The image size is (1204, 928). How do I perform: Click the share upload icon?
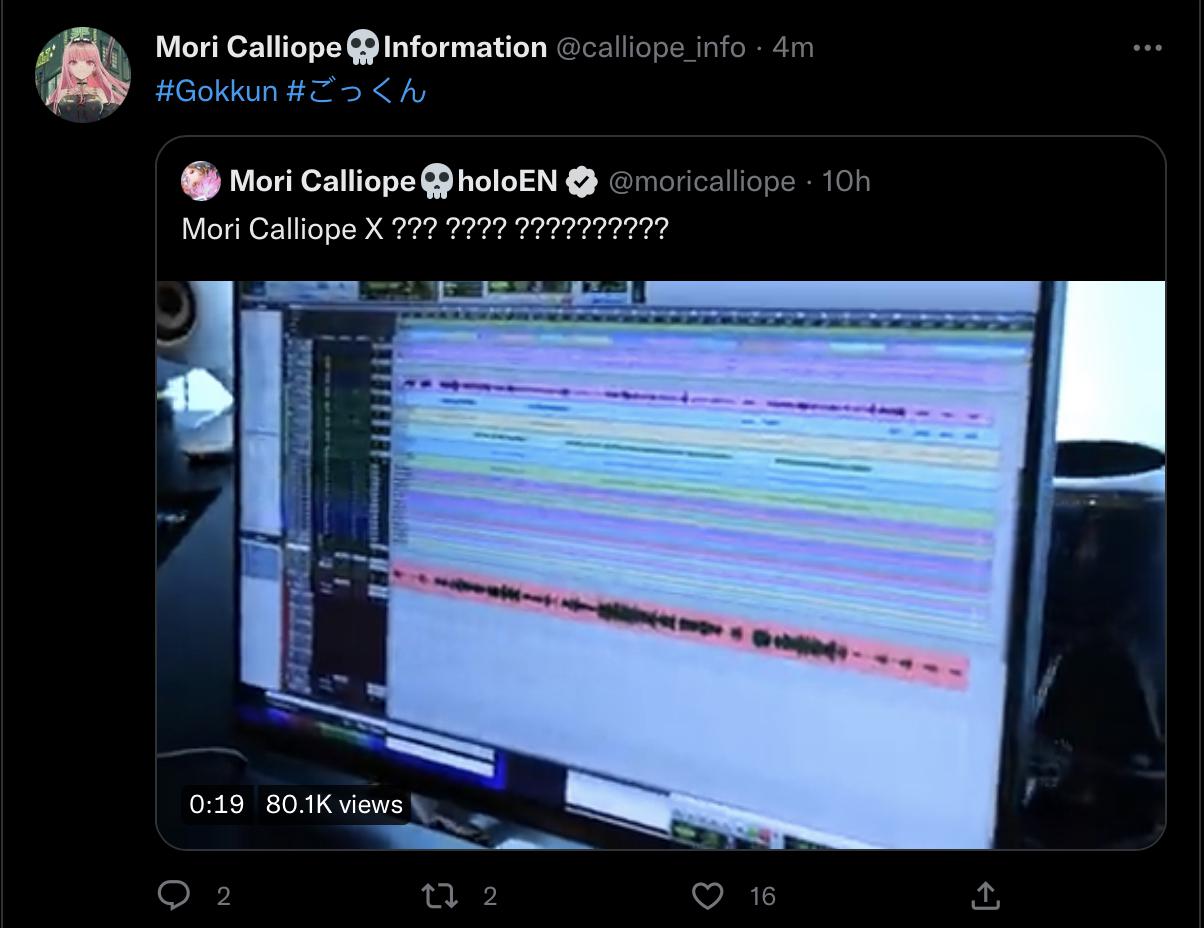click(984, 895)
